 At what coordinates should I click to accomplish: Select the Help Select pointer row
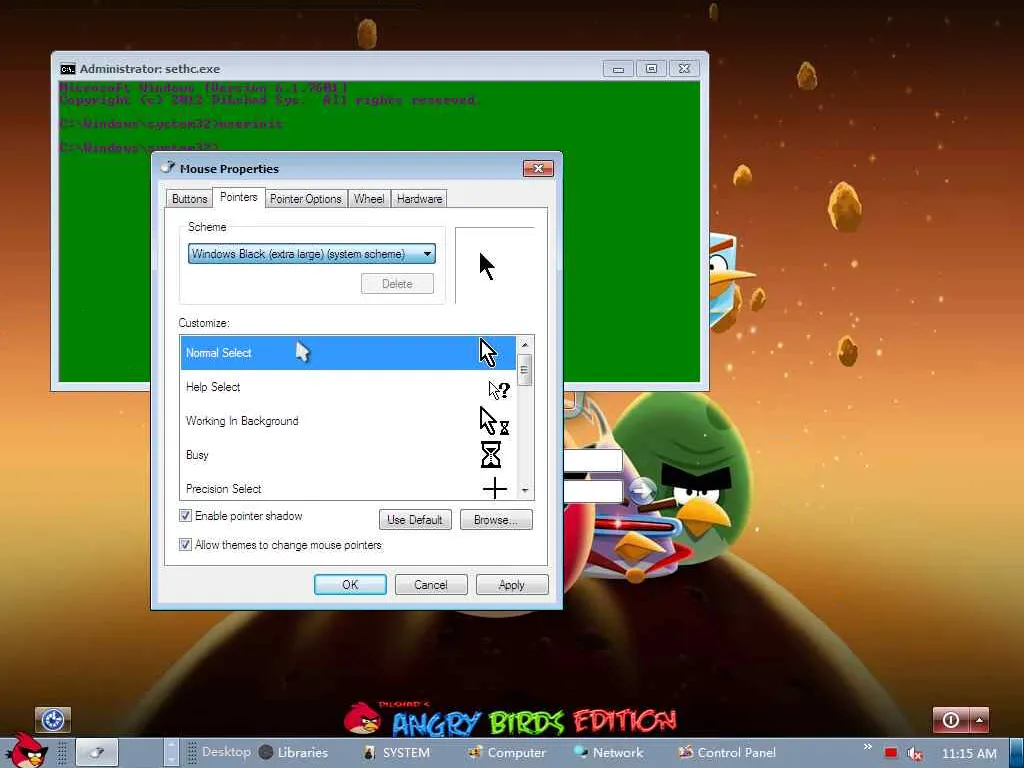(x=348, y=387)
